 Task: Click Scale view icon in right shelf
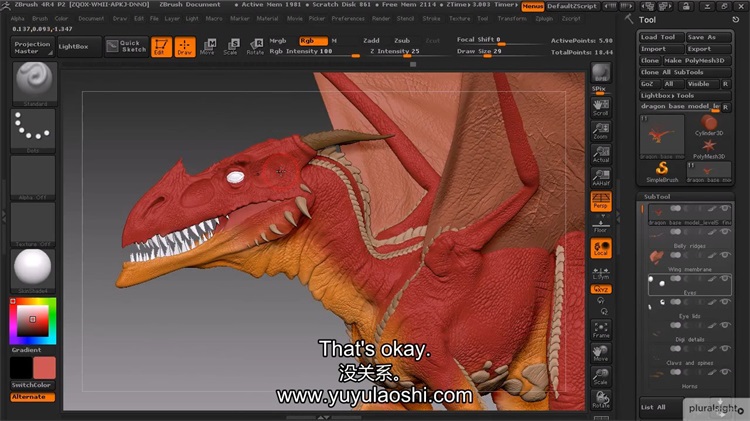coord(601,377)
